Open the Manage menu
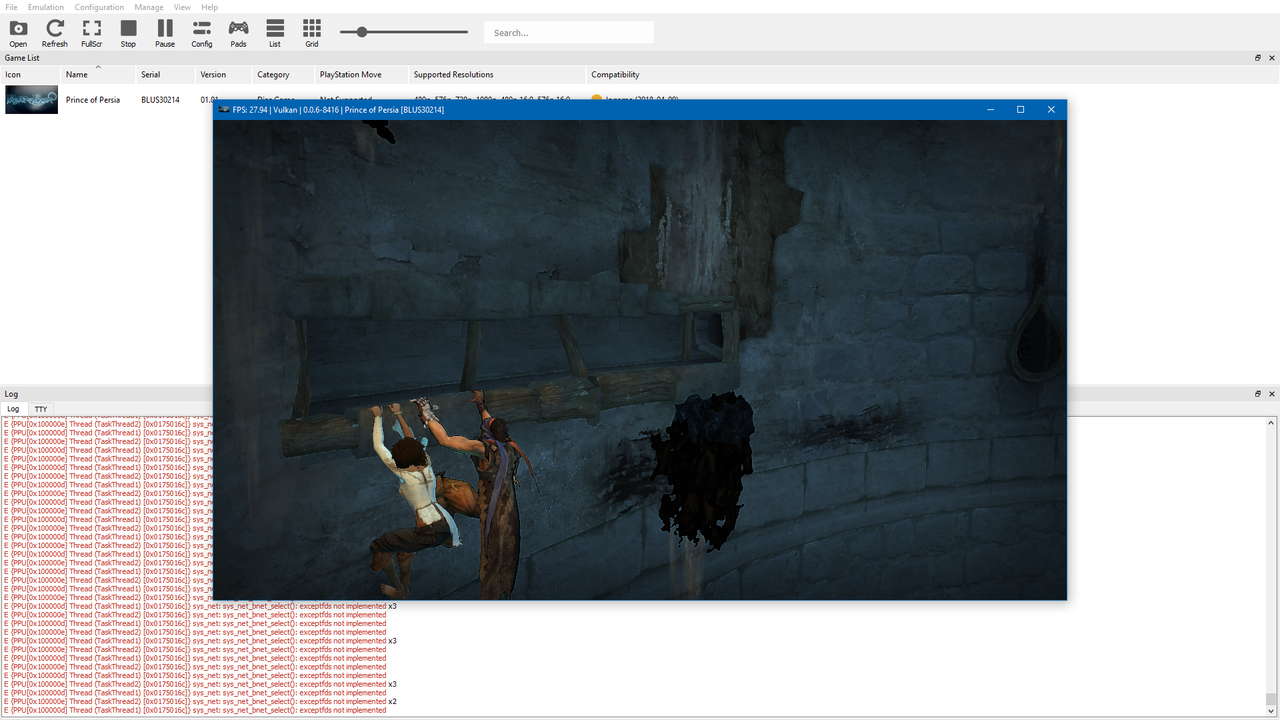1280x720 pixels. pos(149,7)
